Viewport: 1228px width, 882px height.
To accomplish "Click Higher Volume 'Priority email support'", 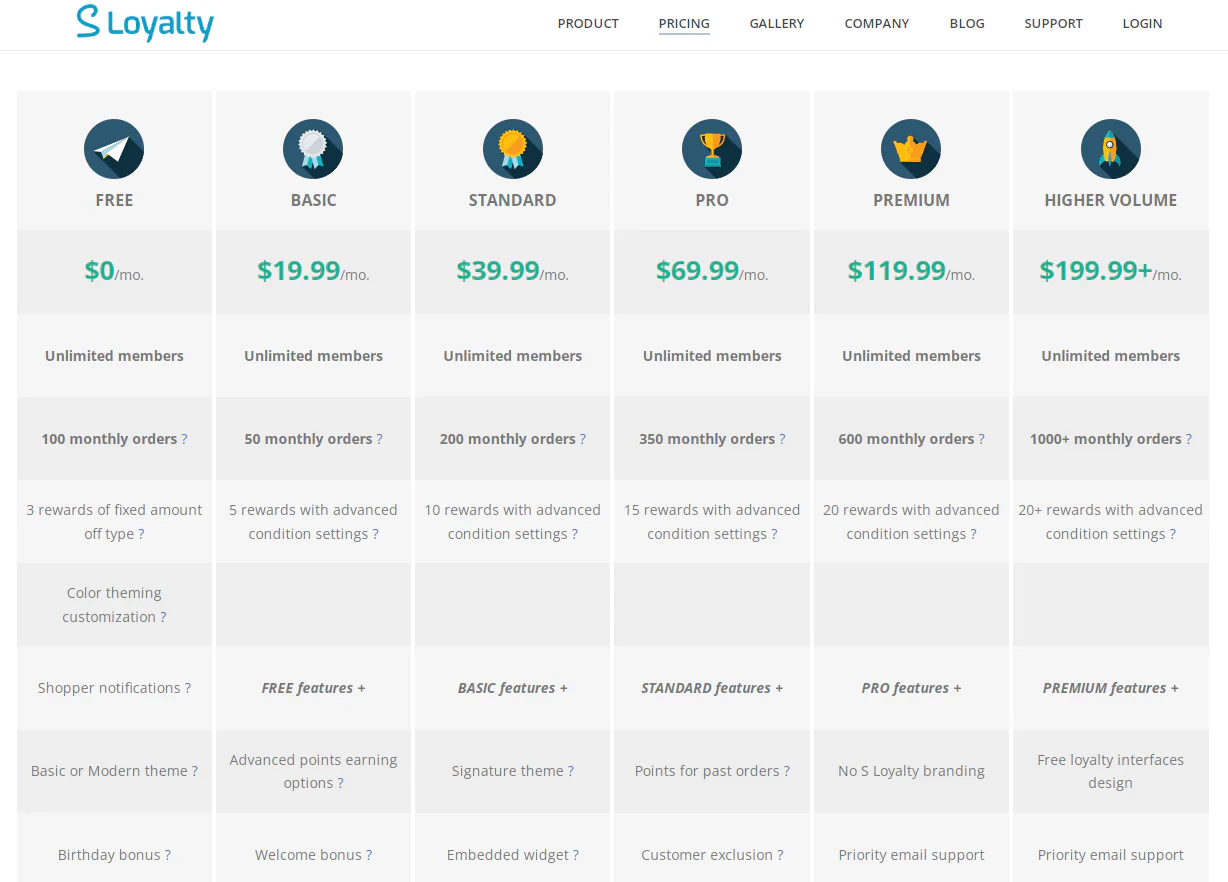I will tap(1111, 855).
